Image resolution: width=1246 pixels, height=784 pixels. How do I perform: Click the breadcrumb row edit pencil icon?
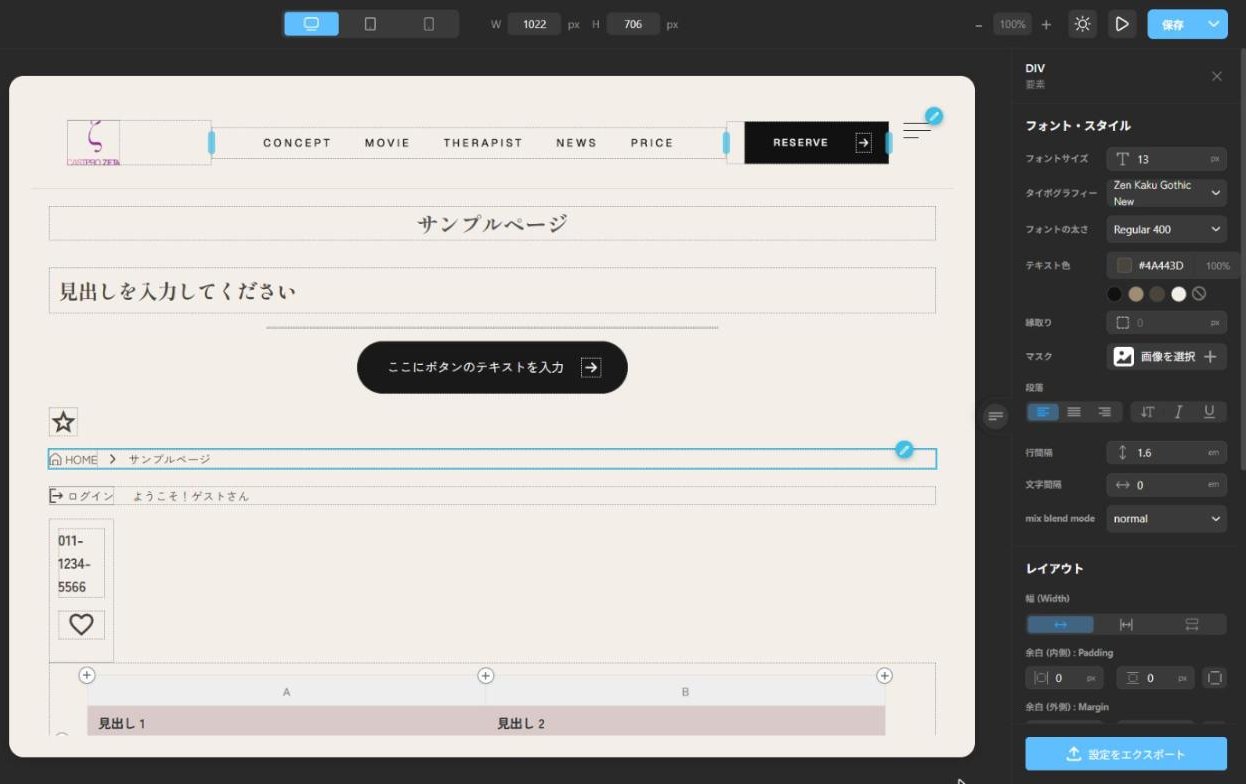904,450
